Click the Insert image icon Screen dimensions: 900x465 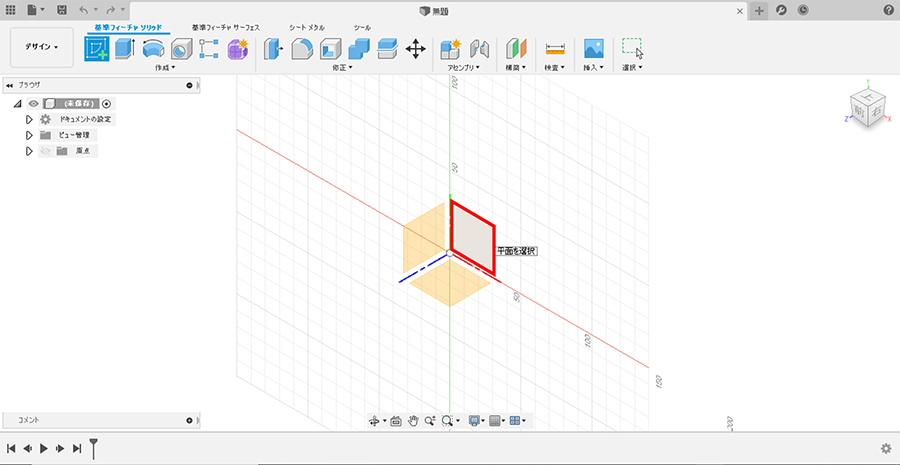click(593, 49)
